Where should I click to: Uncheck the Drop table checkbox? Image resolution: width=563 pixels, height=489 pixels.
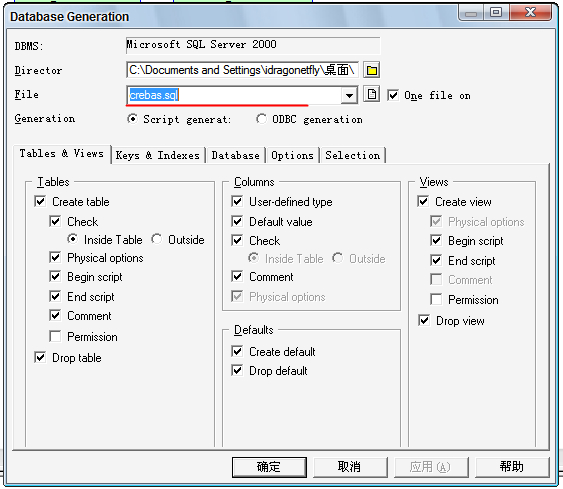click(40, 358)
